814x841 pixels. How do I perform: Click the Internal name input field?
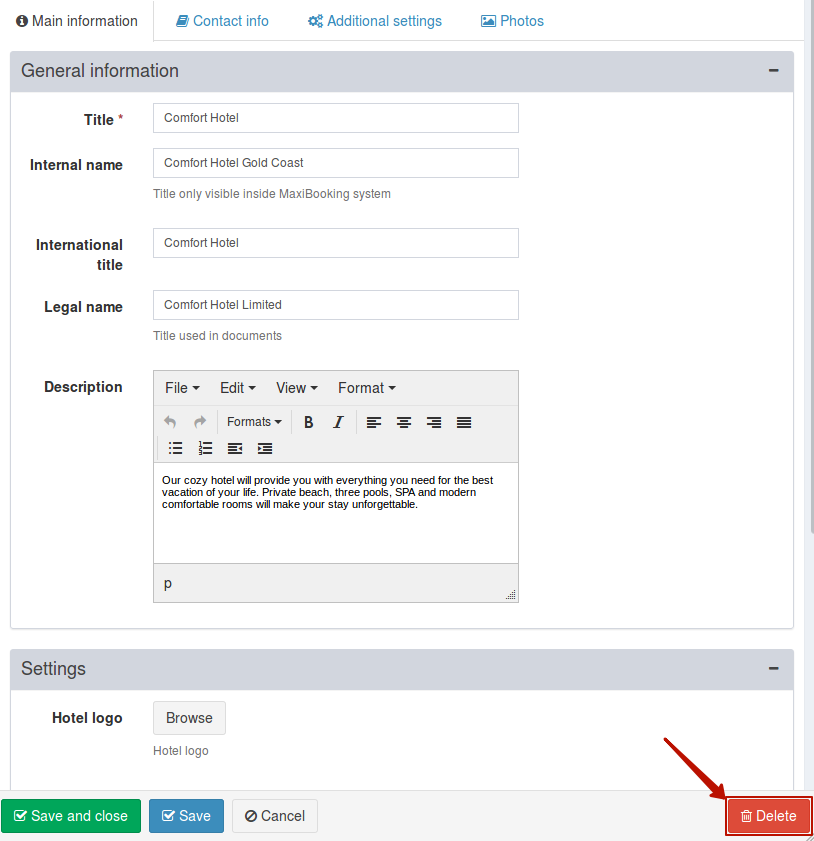pyautogui.click(x=336, y=163)
